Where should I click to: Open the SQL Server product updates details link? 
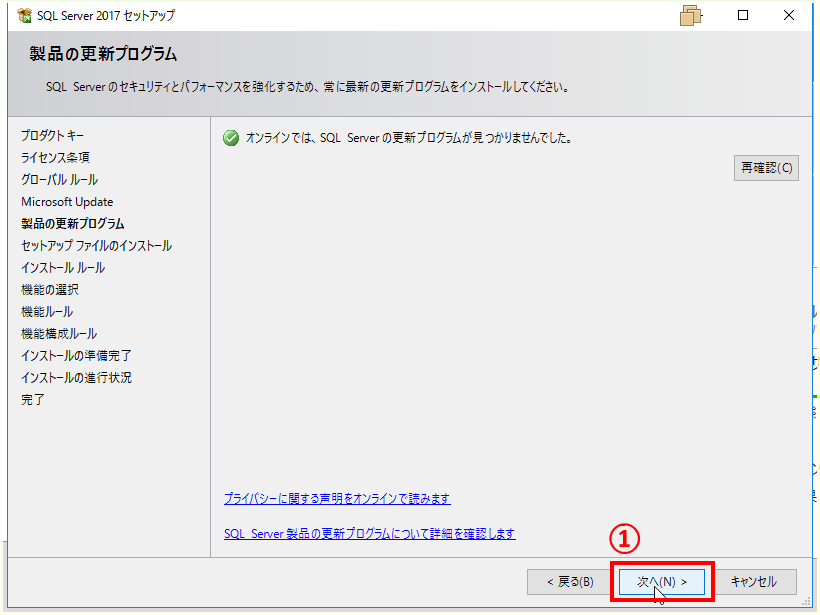pyautogui.click(x=370, y=533)
